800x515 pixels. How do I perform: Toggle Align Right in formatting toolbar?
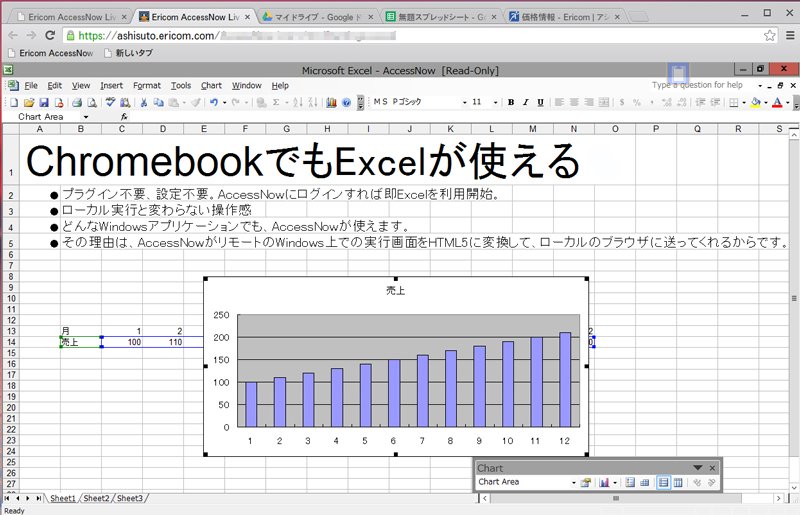(589, 103)
